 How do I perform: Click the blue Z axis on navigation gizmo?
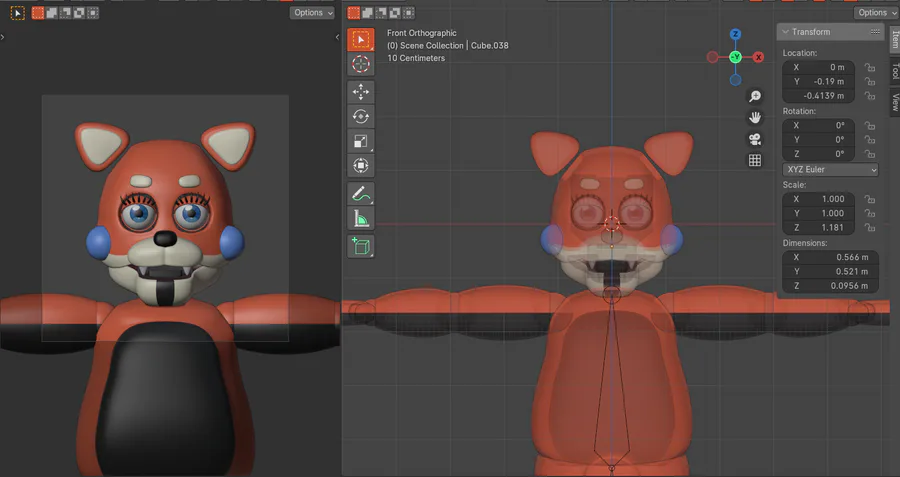(x=735, y=34)
